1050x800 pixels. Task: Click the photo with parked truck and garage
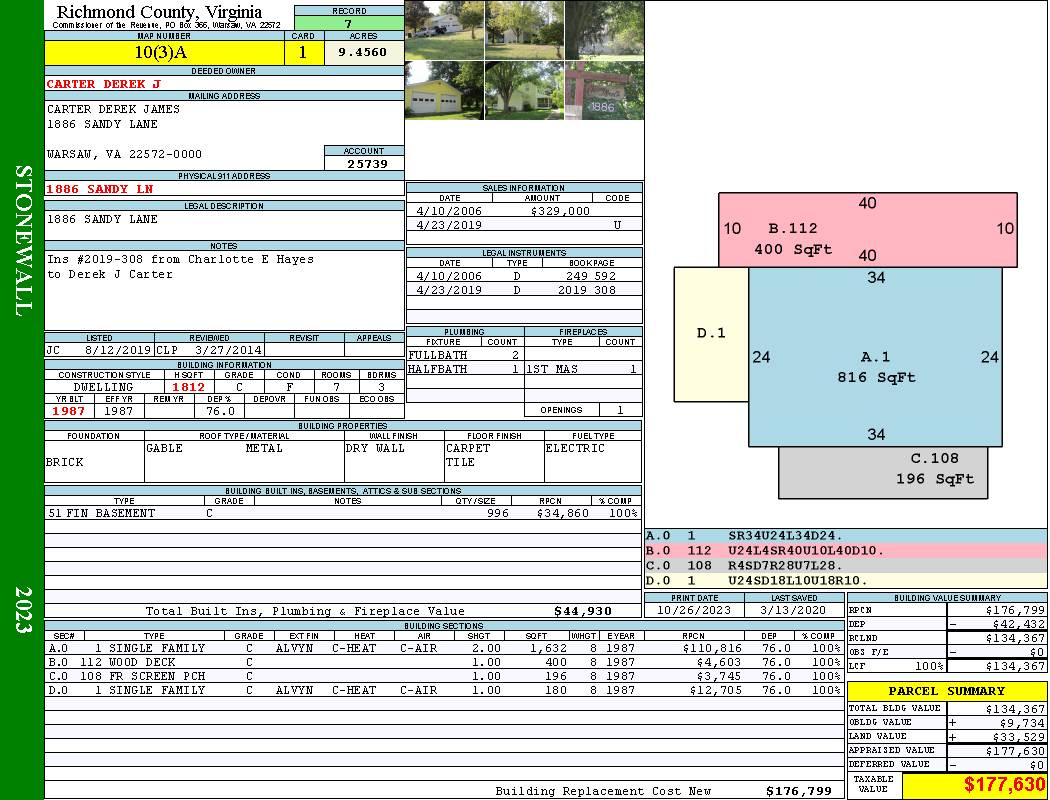point(444,30)
